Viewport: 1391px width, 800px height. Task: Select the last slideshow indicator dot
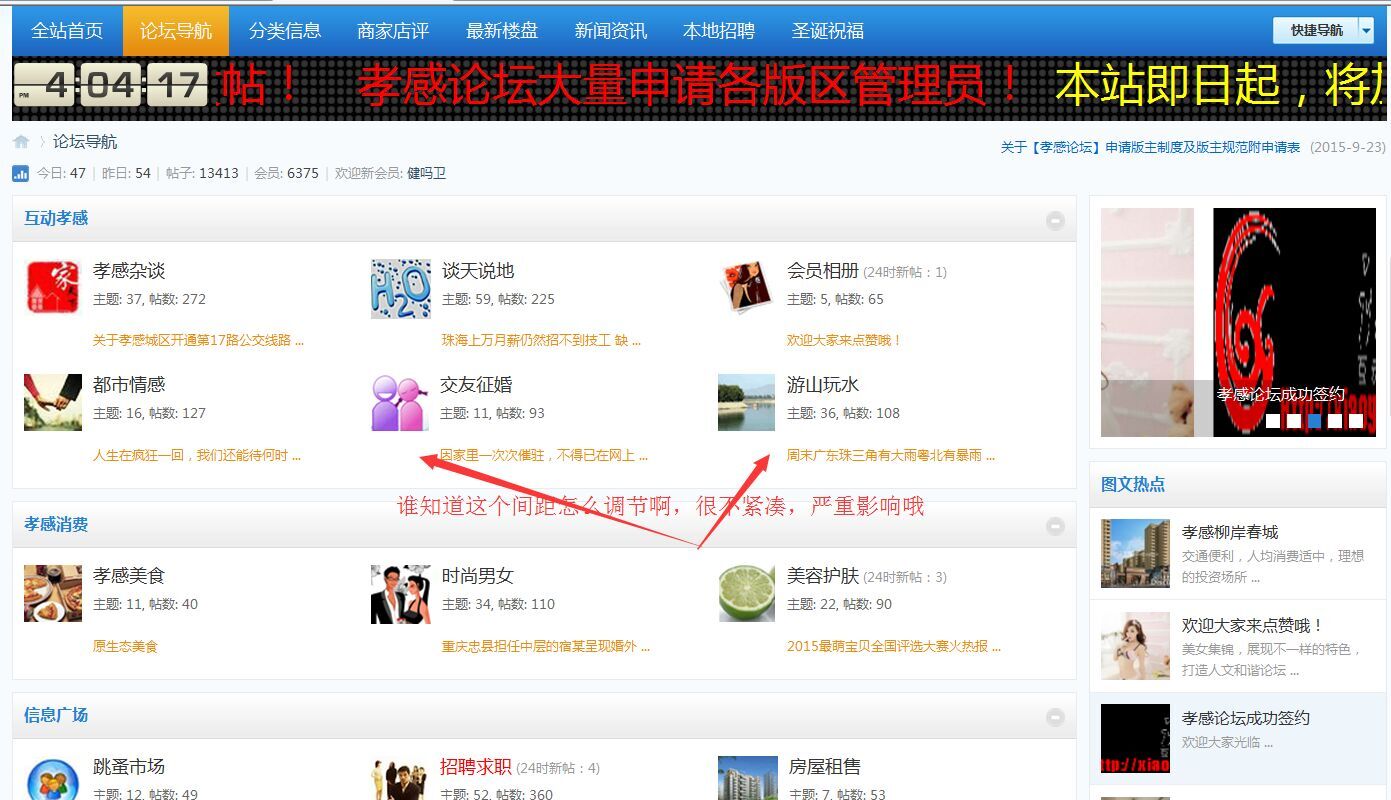click(1356, 421)
